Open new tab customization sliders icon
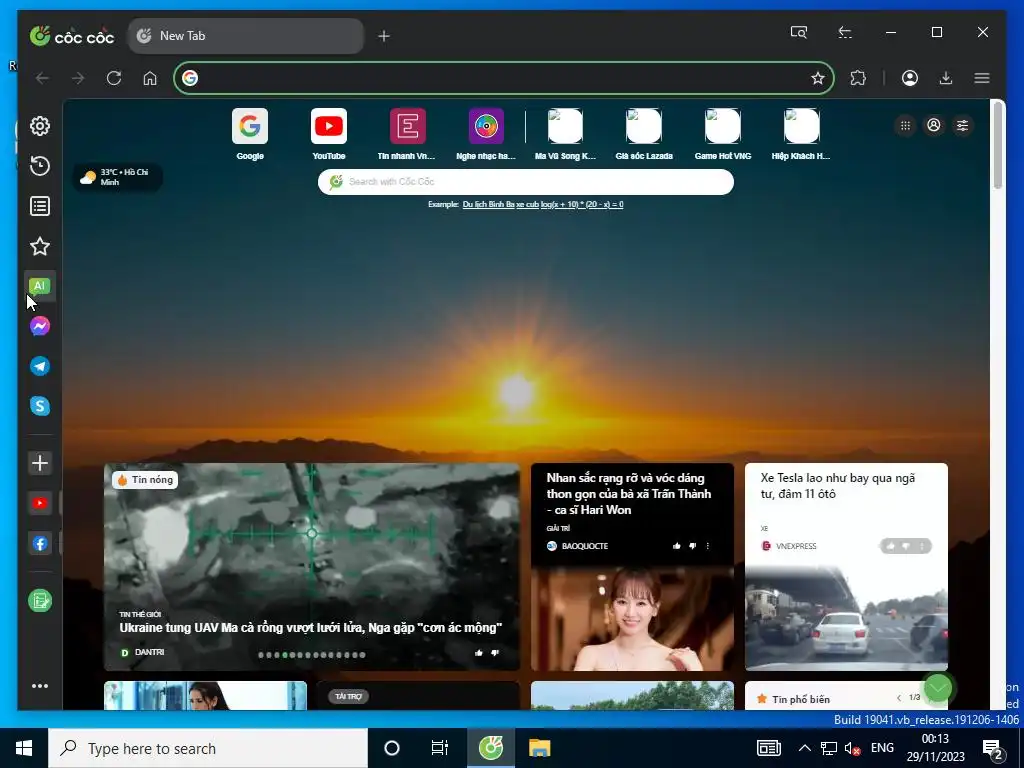This screenshot has width=1024, height=768. 963,125
